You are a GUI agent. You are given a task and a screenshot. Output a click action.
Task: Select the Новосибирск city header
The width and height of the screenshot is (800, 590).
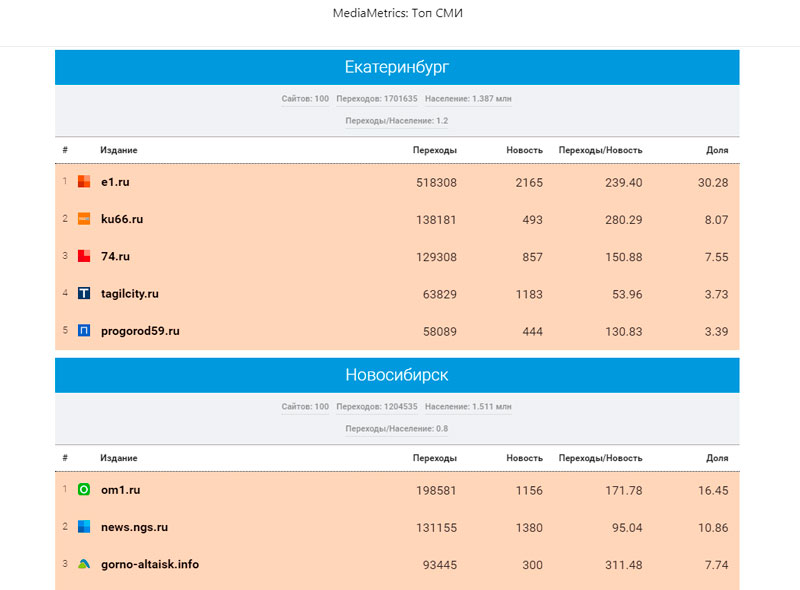coord(397,375)
